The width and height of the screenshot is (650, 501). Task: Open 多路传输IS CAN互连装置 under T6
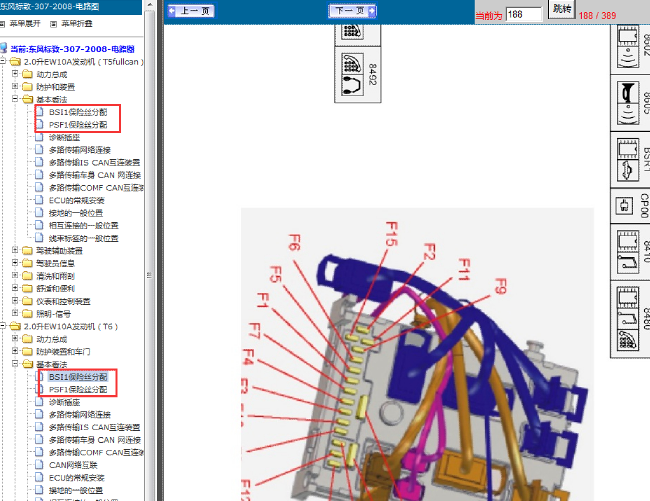(x=95, y=427)
